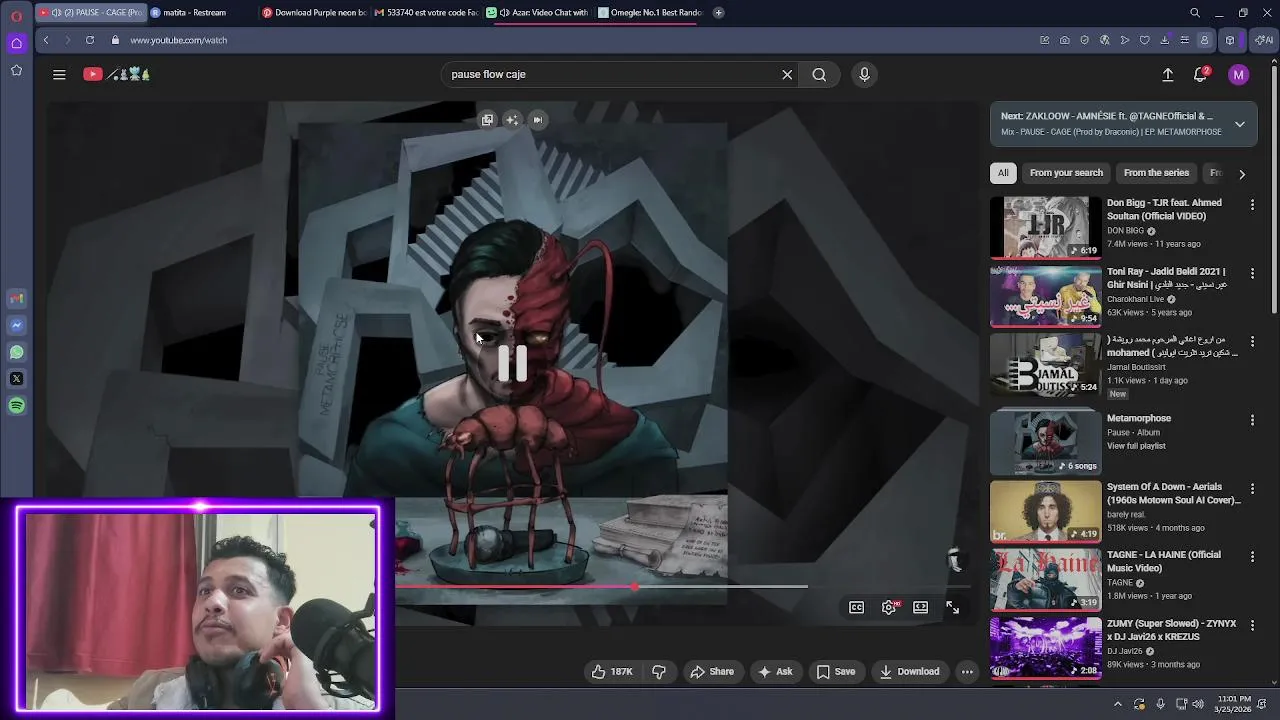This screenshot has height=720, width=1280.
Task: Open options for Jamal Boutissirt video
Action: coord(1252,341)
